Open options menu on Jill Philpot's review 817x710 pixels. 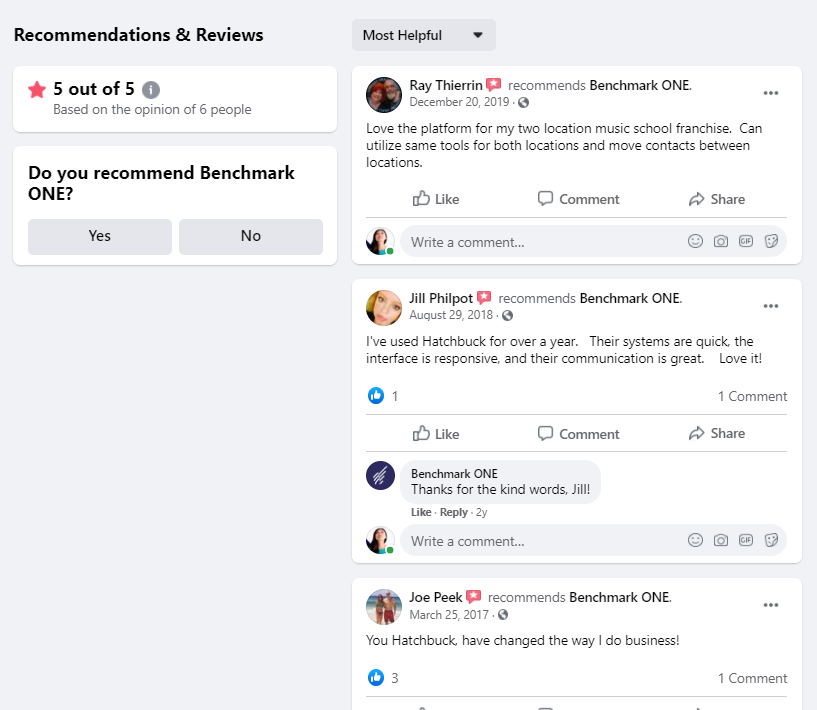pyautogui.click(x=770, y=306)
